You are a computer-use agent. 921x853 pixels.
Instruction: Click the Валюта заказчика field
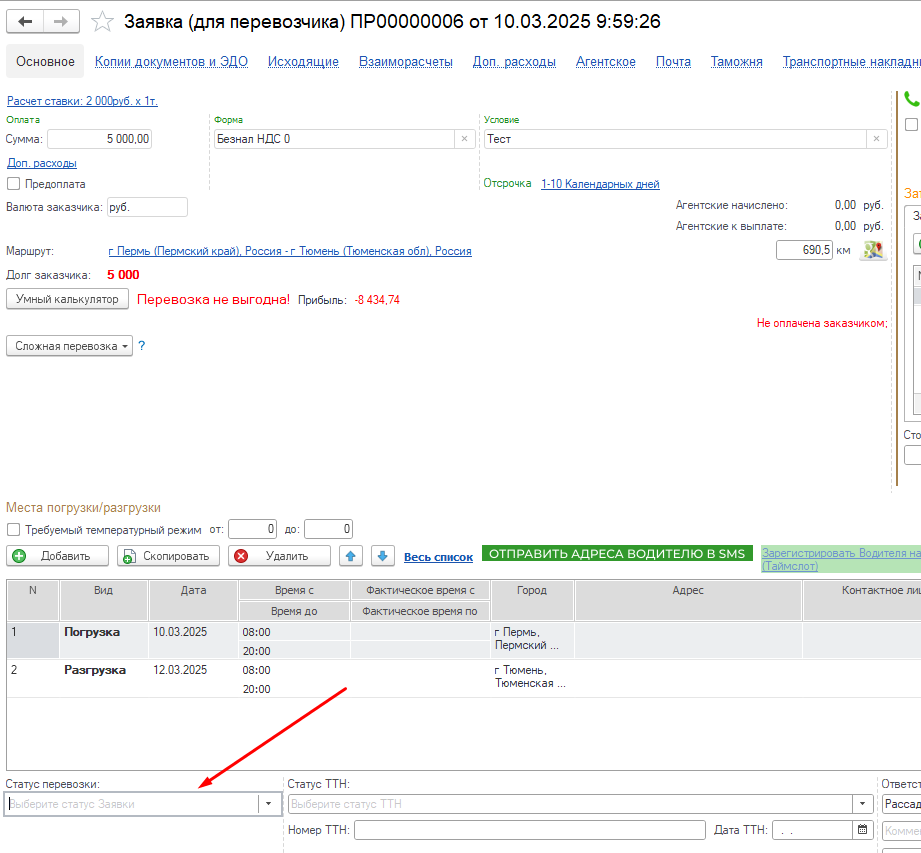click(147, 207)
